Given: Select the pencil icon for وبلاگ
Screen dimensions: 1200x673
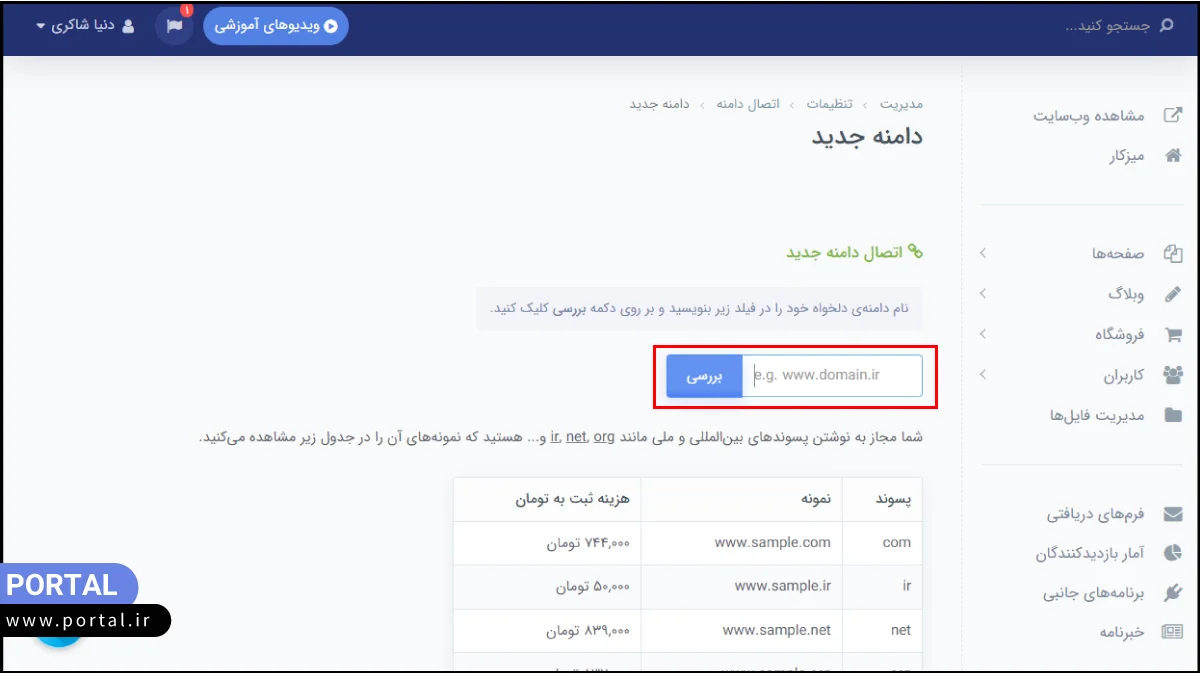Looking at the screenshot, I should tap(1172, 294).
